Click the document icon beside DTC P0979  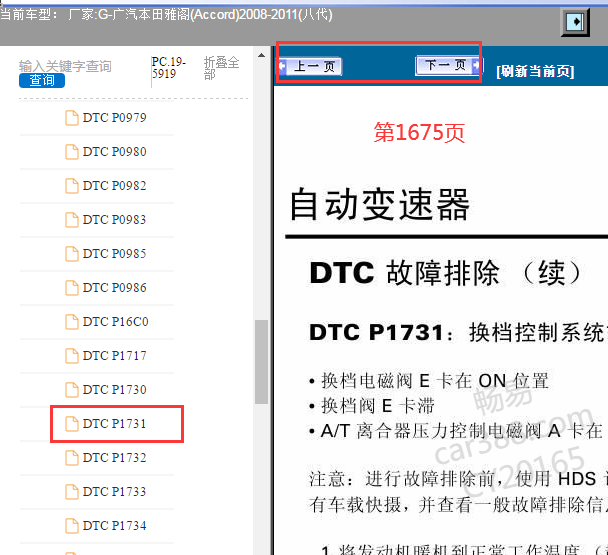tap(72, 118)
